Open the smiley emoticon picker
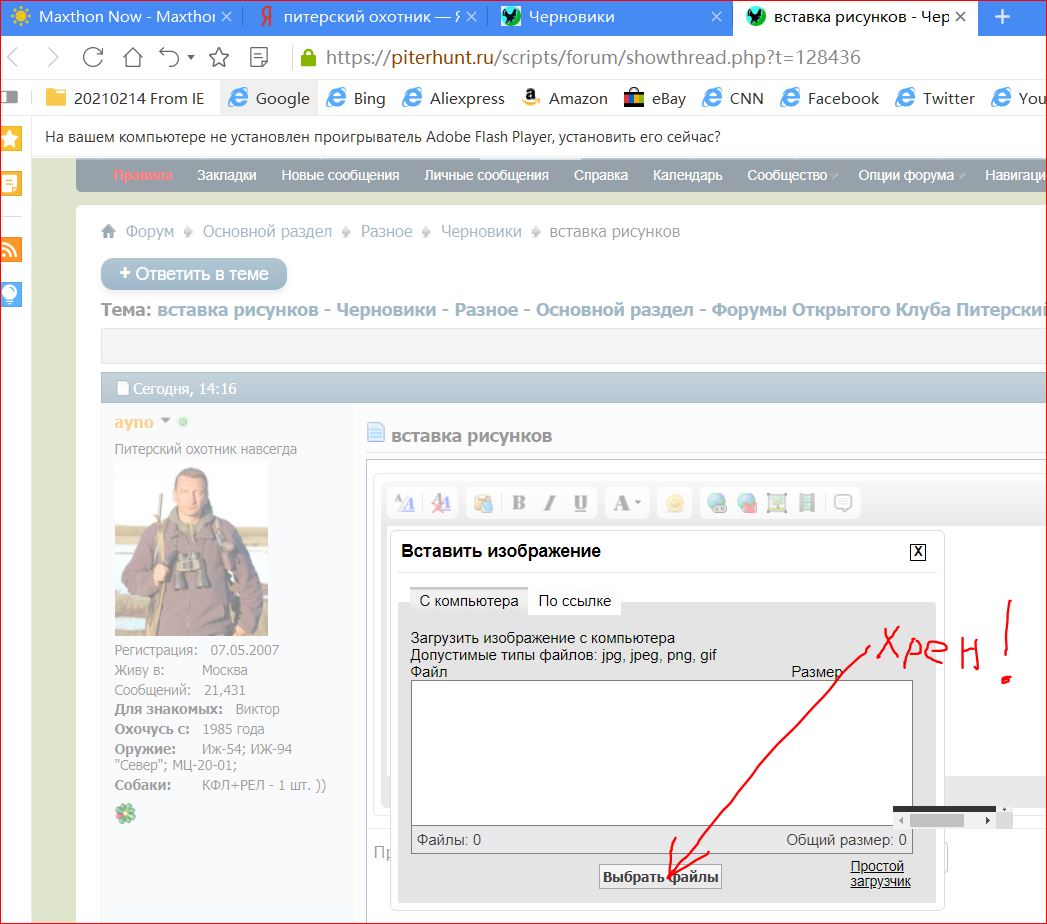1047x924 pixels. click(x=675, y=503)
